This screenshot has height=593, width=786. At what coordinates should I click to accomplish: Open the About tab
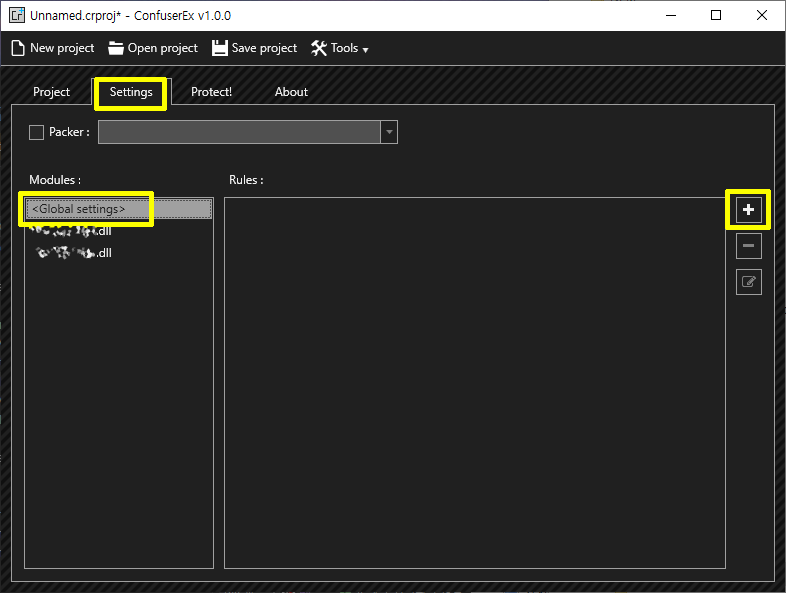coord(291,92)
